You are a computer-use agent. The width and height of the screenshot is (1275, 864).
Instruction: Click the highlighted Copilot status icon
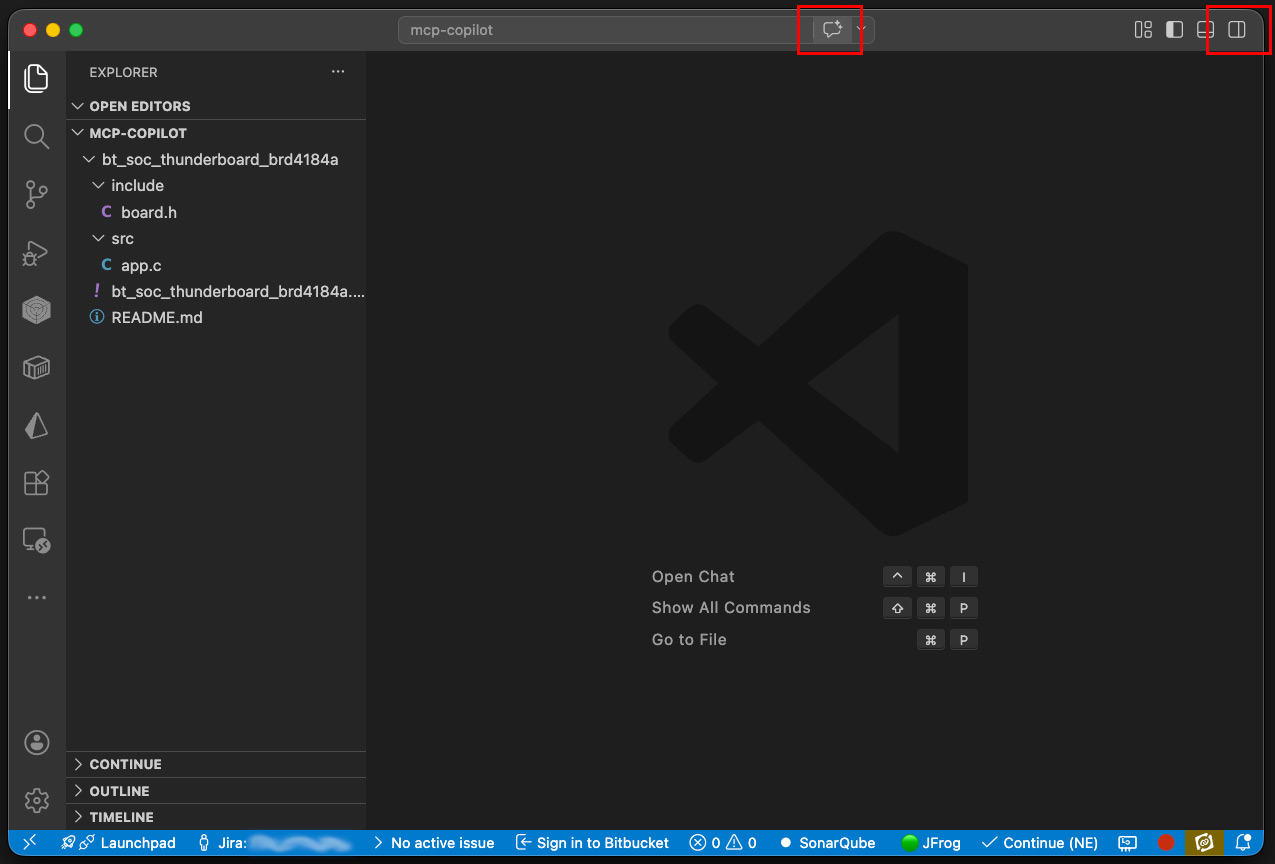pos(1204,843)
